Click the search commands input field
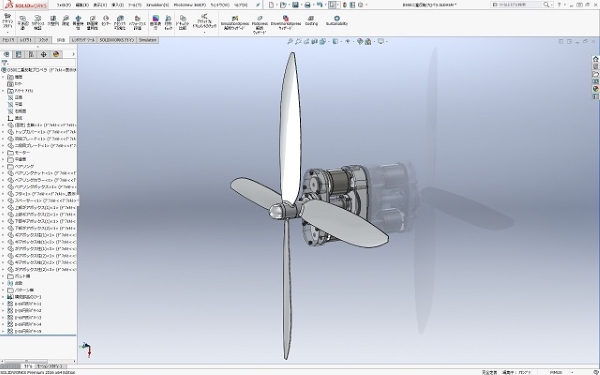Screen dimensions: 600x375 click(518, 5)
